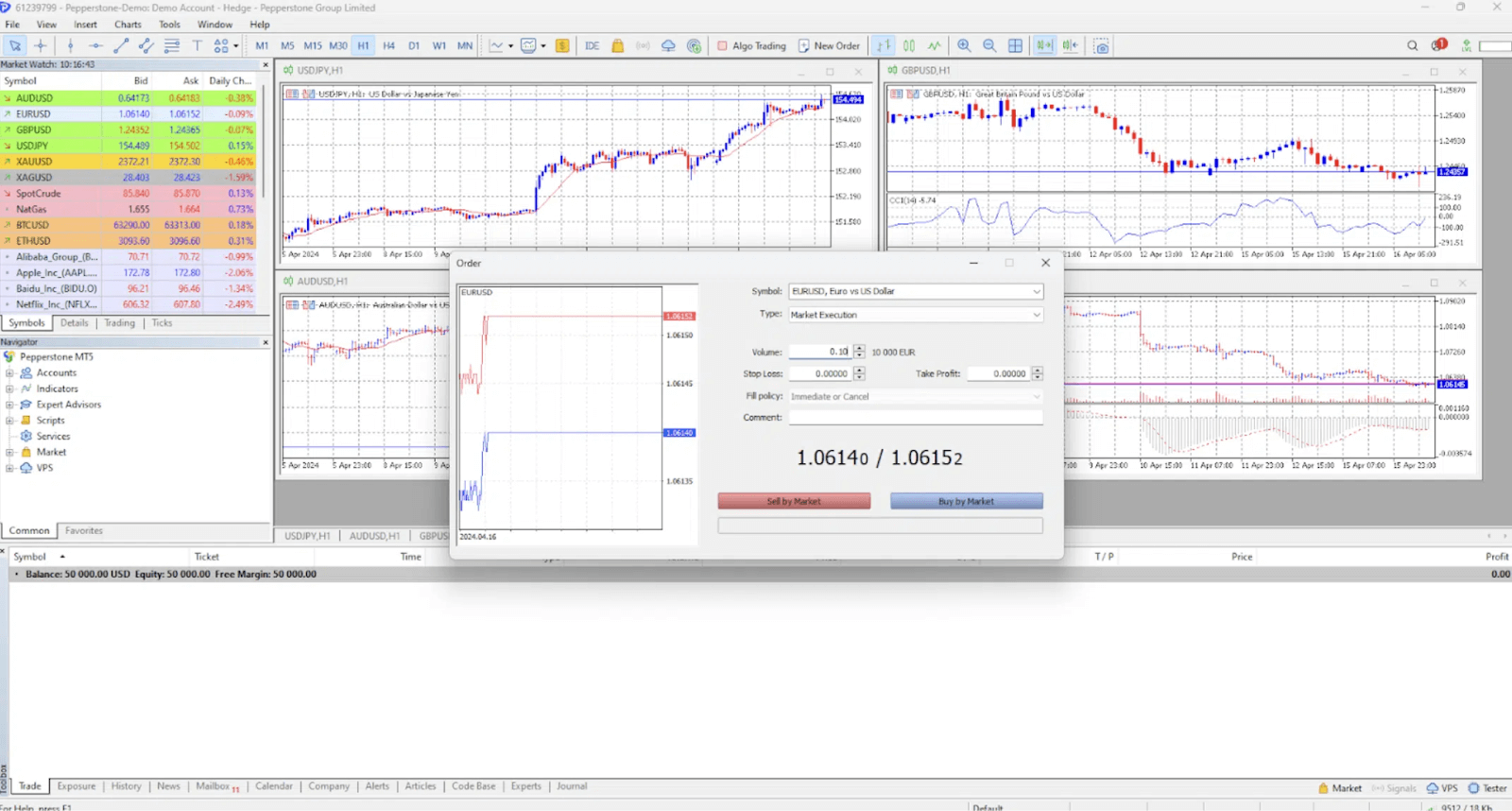Click the Take Profit input field
This screenshot has height=811, width=1512.
(x=999, y=373)
